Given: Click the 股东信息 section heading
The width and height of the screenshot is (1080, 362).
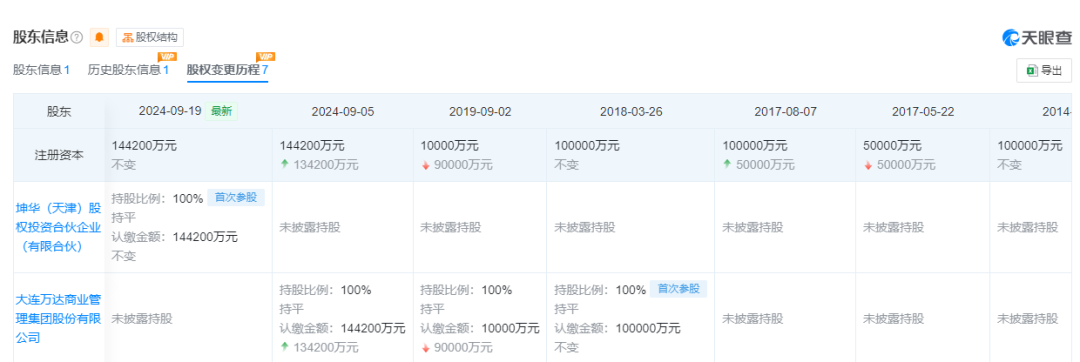Looking at the screenshot, I should pyautogui.click(x=41, y=37).
